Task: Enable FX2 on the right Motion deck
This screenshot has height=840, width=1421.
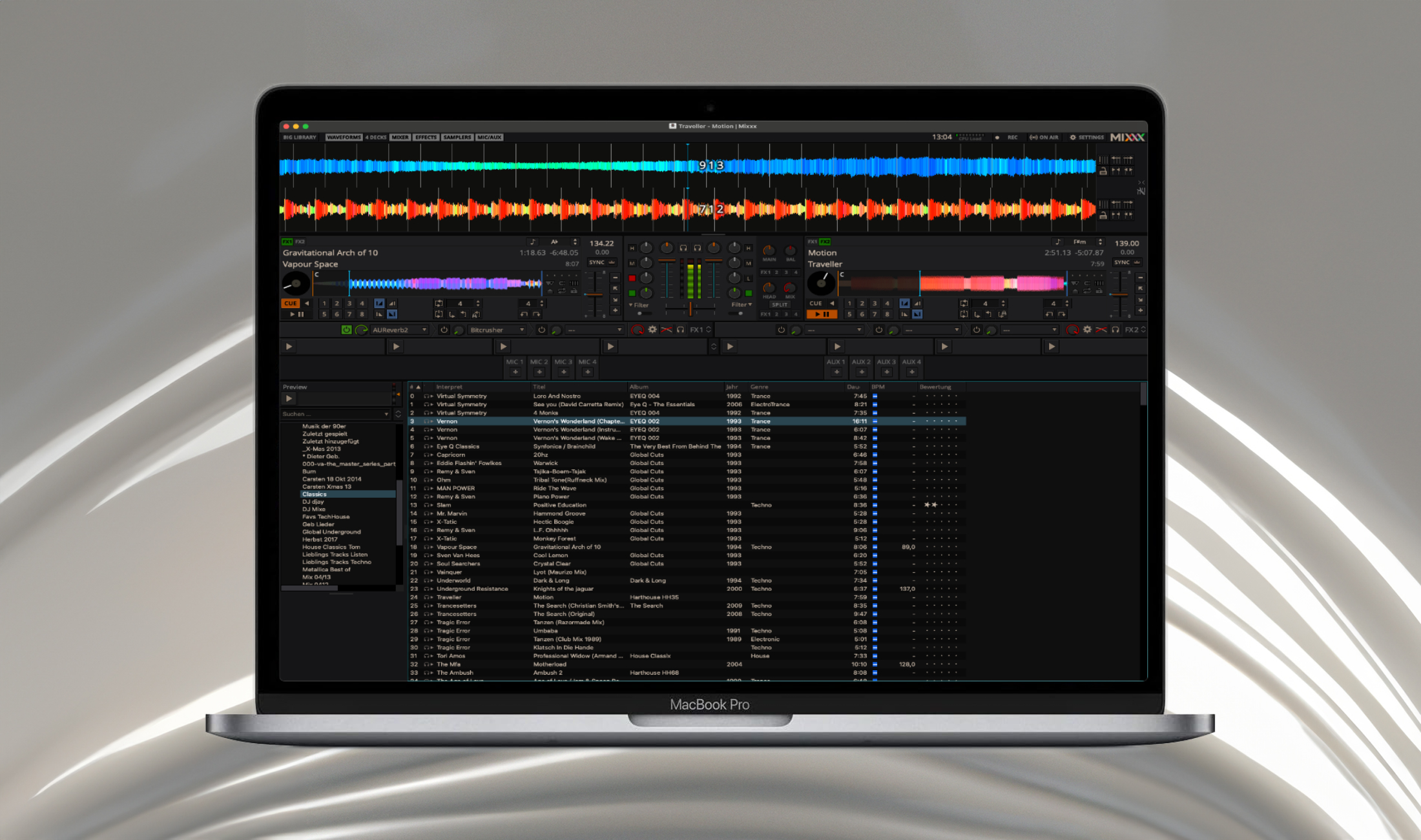Action: point(824,241)
